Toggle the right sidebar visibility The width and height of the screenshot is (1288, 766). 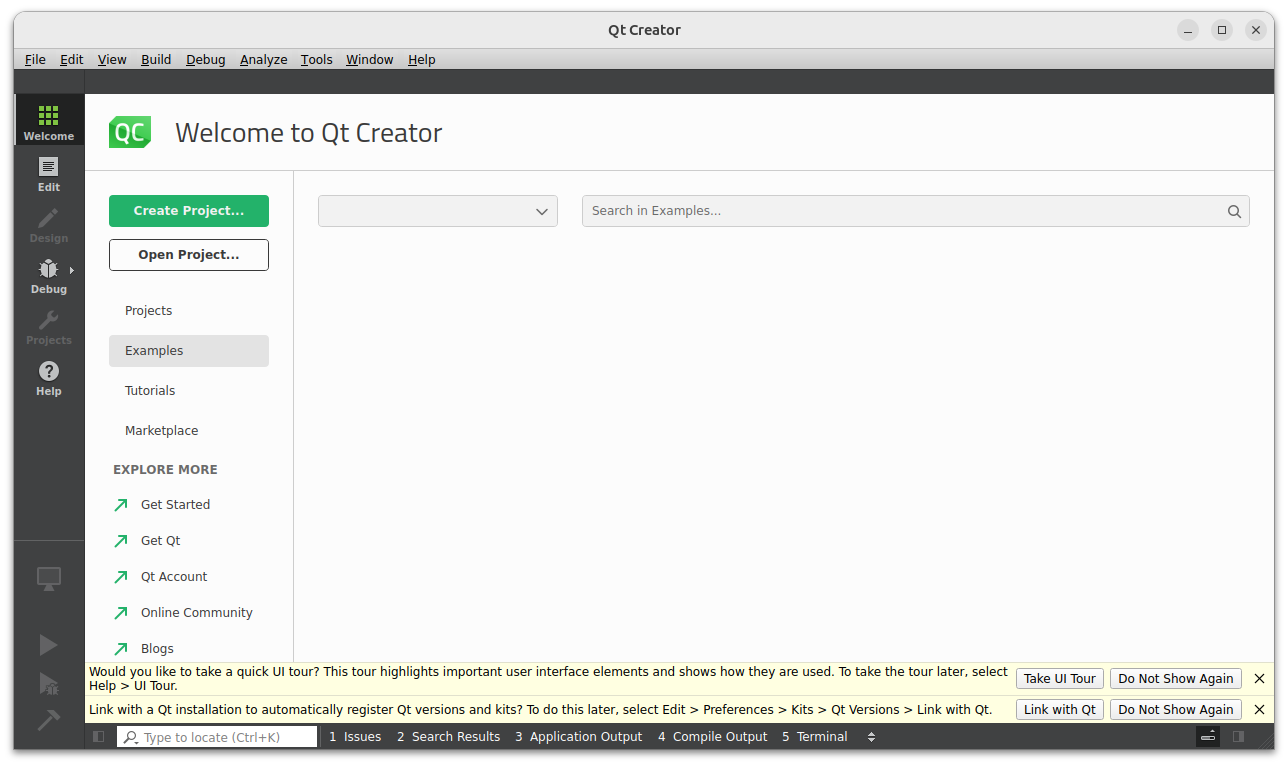point(1238,737)
